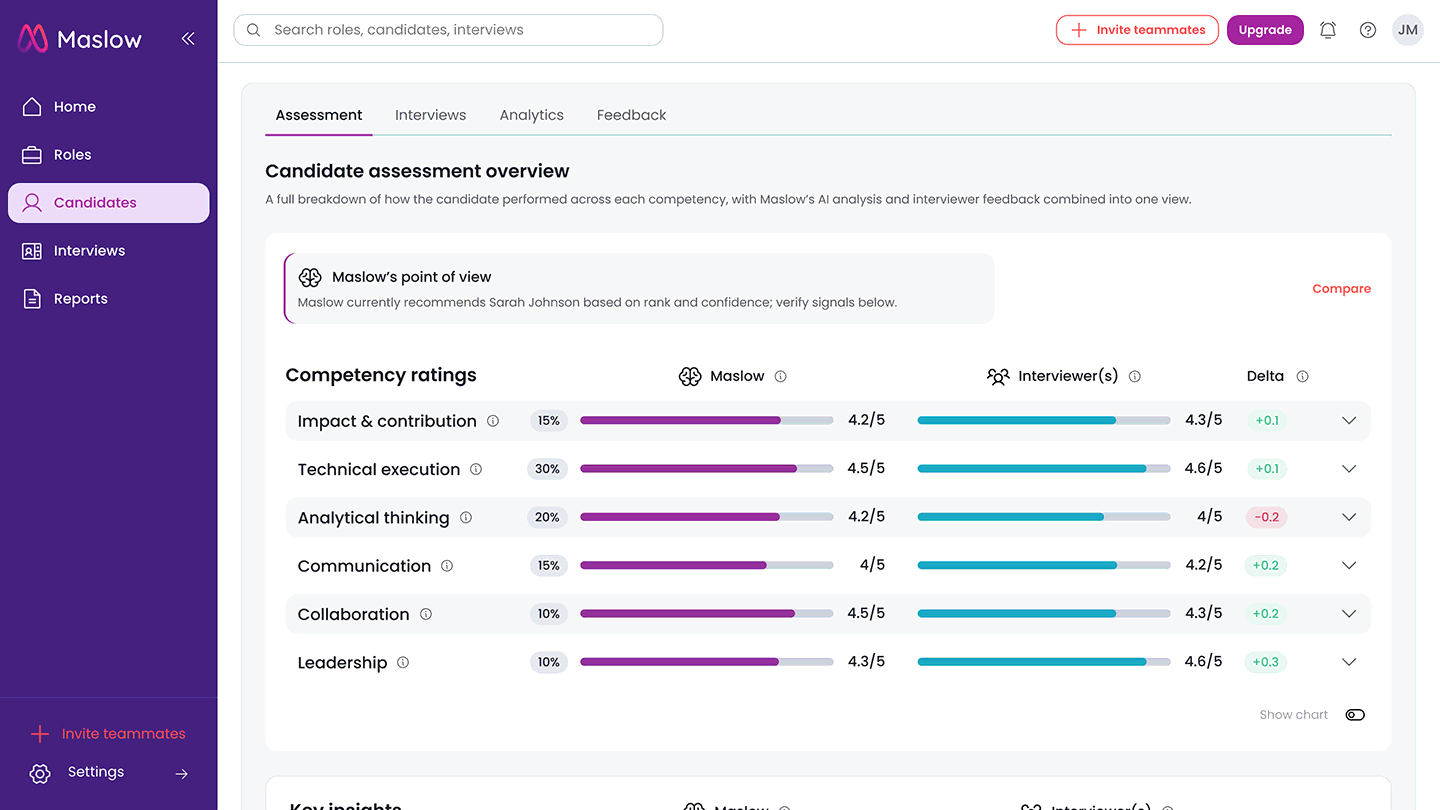Click the arrow next to Settings
Screen dimensions: 1440x810
pos(182,773)
